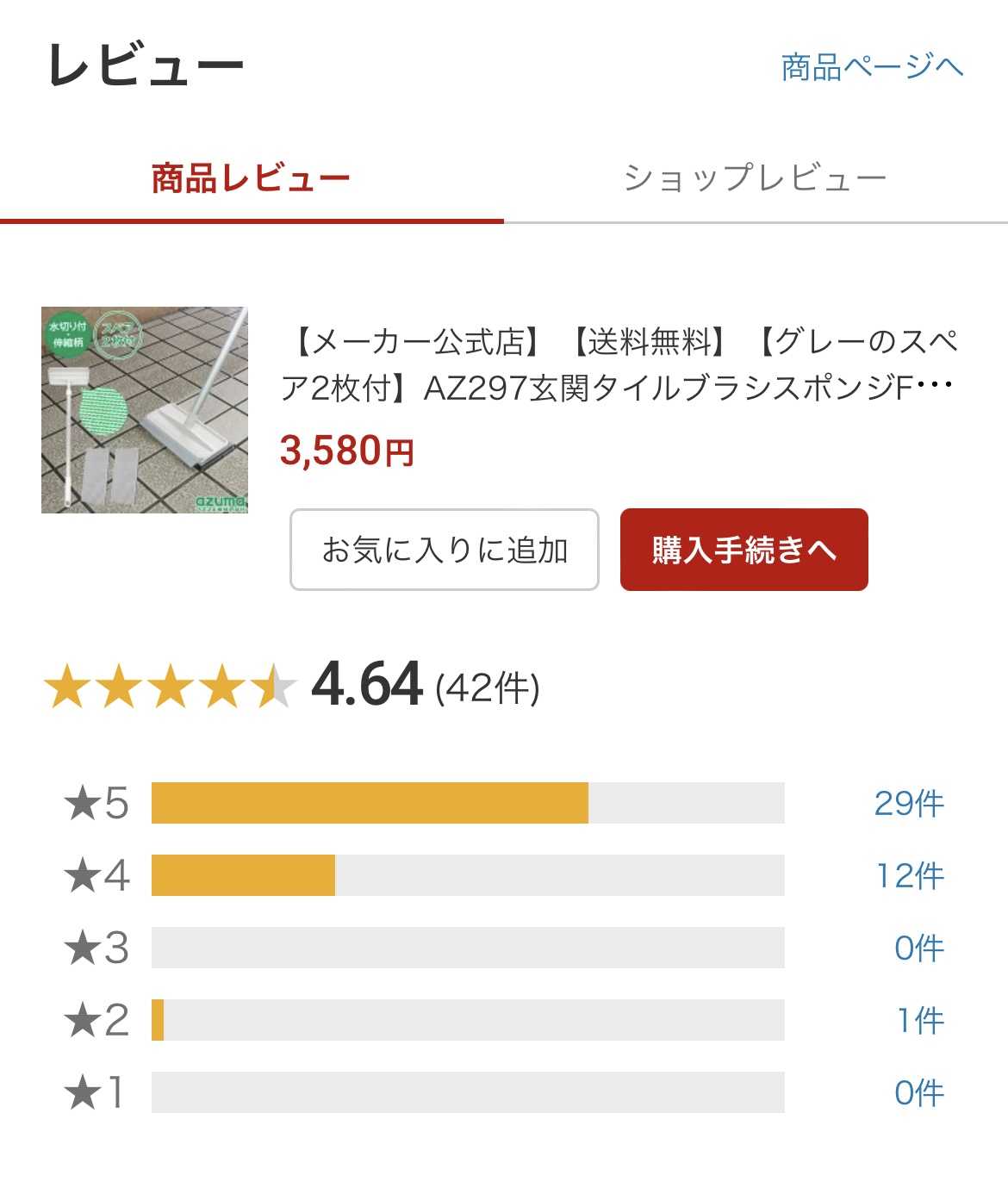This screenshot has height=1188, width=1008.
Task: Click the 4.64 average rating score
Action: click(x=367, y=685)
